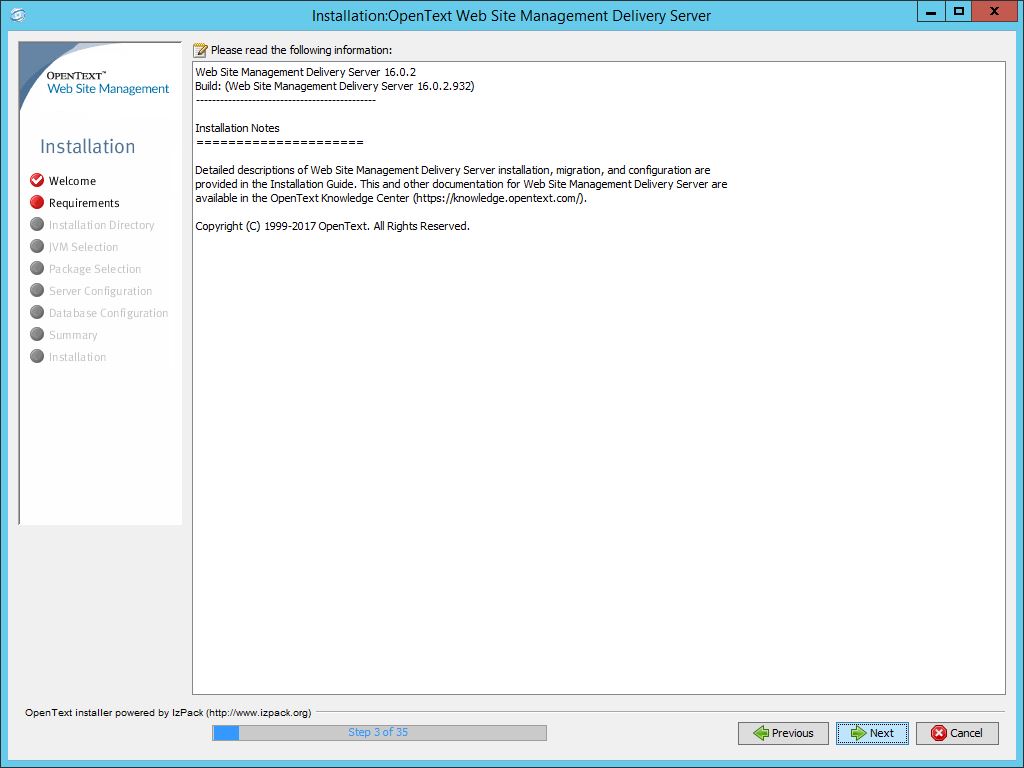Minimize the installer window

click(x=931, y=12)
